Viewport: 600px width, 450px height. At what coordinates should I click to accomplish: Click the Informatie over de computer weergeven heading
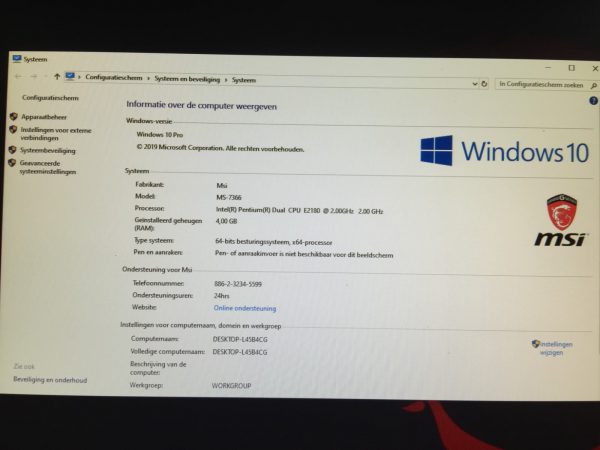coord(201,105)
